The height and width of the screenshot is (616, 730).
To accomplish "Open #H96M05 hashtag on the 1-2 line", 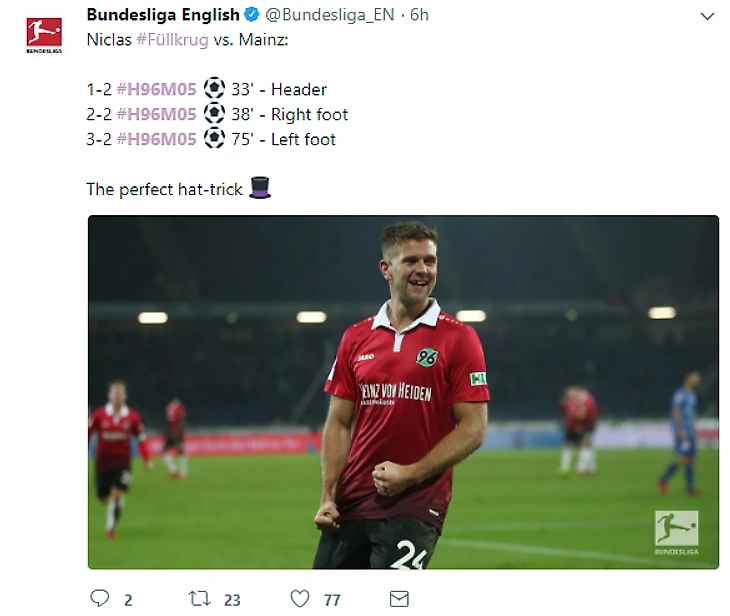I will click(156, 90).
